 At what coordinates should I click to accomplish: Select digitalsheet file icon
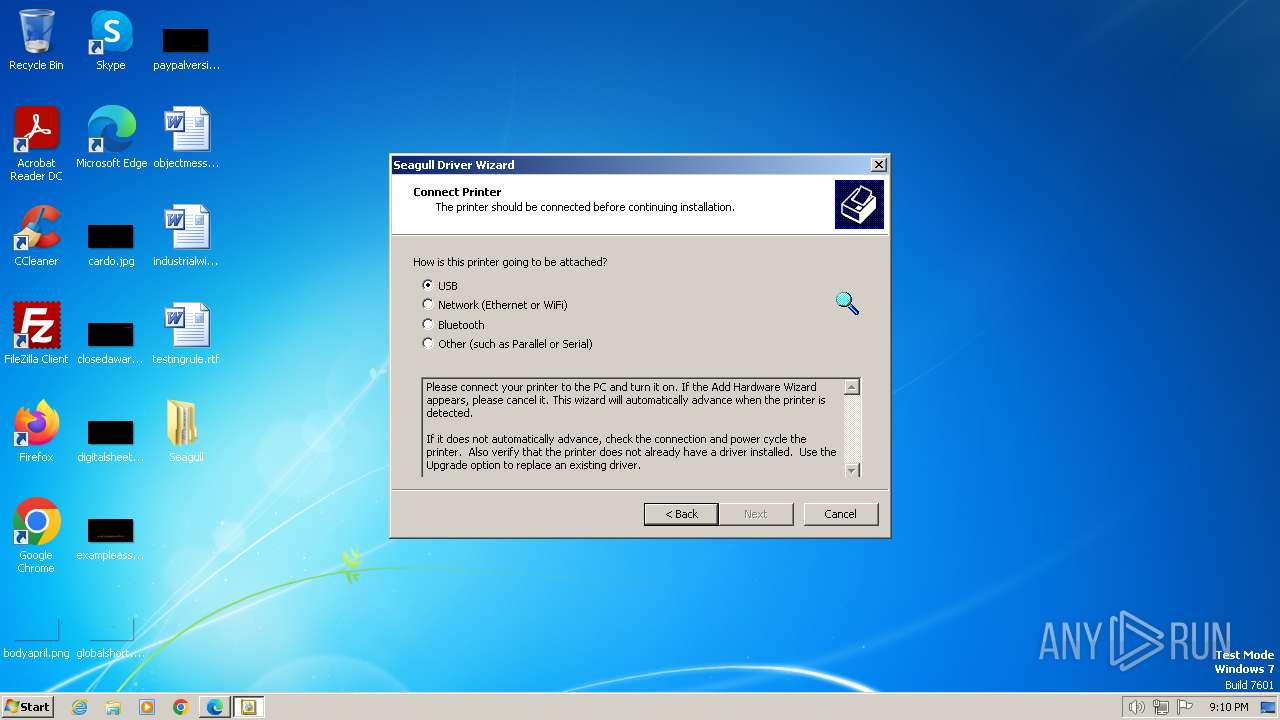pyautogui.click(x=111, y=441)
